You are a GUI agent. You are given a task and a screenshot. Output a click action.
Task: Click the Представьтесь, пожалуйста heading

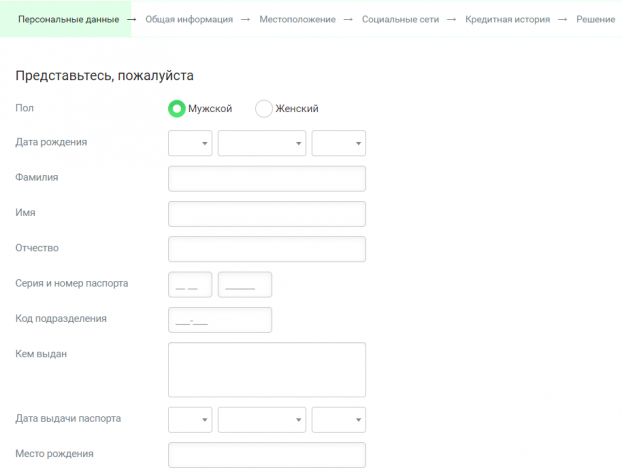tap(105, 75)
